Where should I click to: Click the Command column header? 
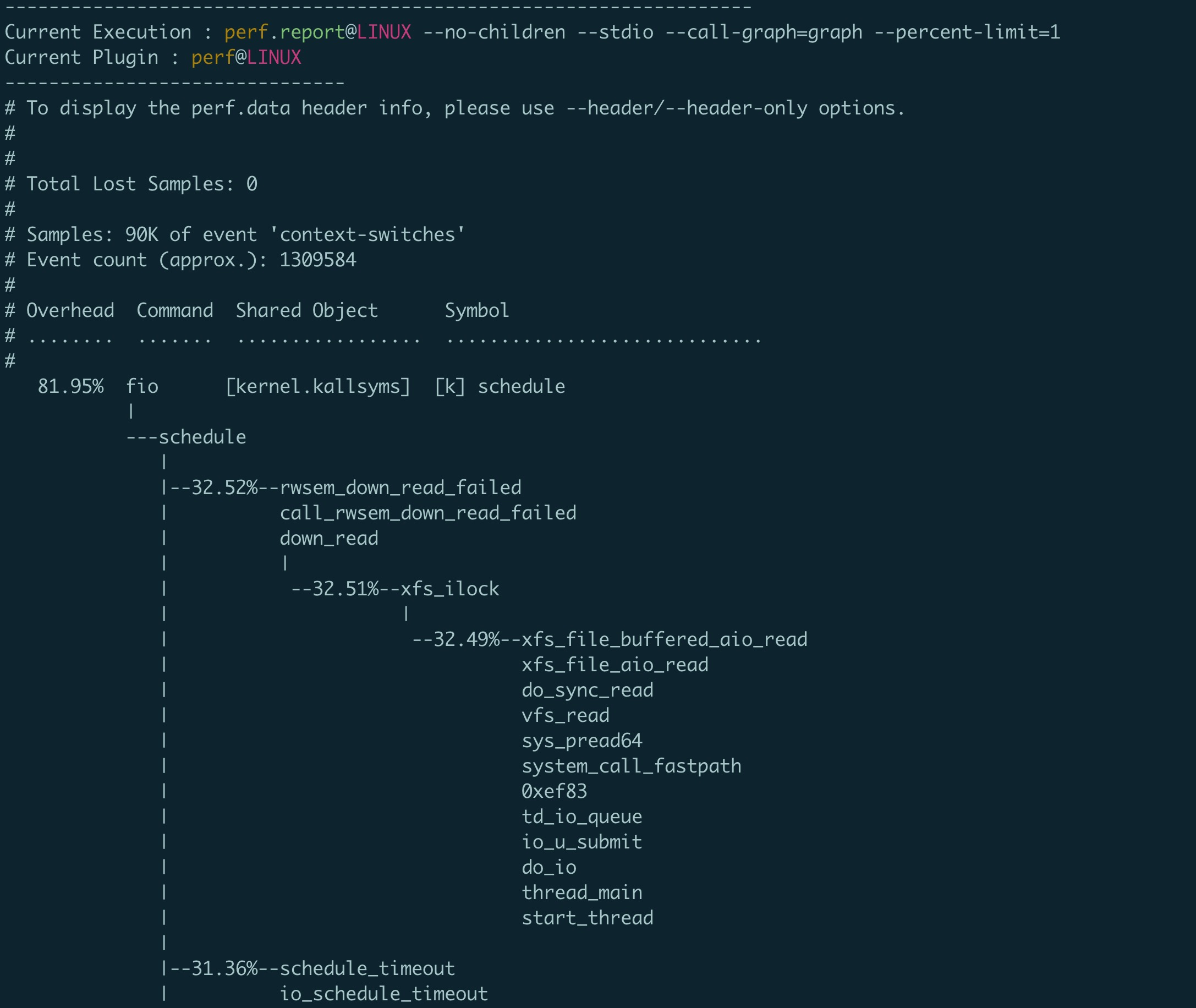tap(175, 310)
